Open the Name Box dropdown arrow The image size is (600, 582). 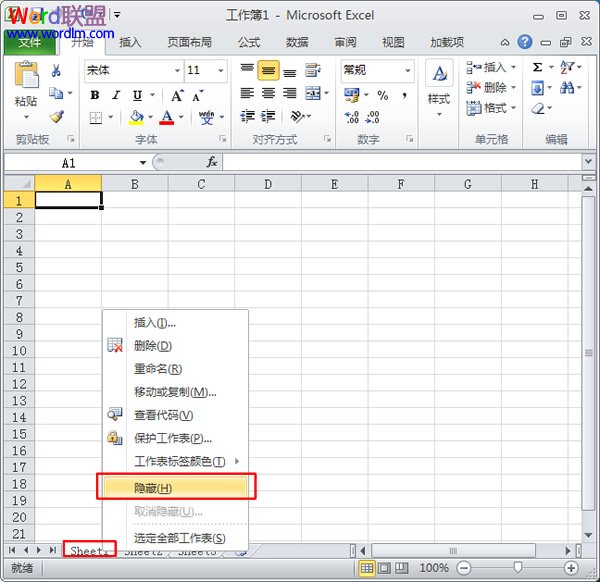point(143,162)
